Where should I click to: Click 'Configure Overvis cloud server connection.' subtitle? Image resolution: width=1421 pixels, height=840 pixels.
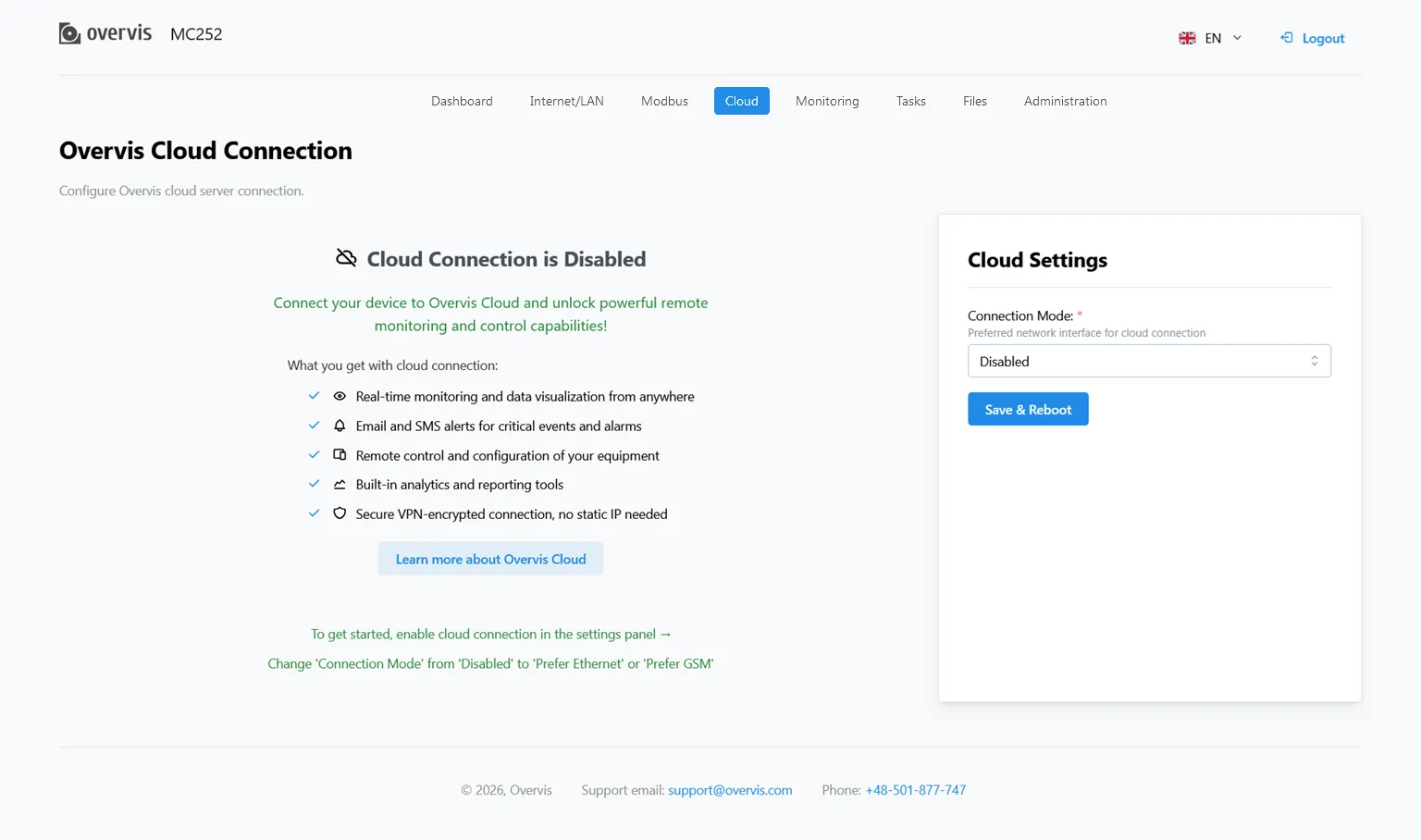181,191
